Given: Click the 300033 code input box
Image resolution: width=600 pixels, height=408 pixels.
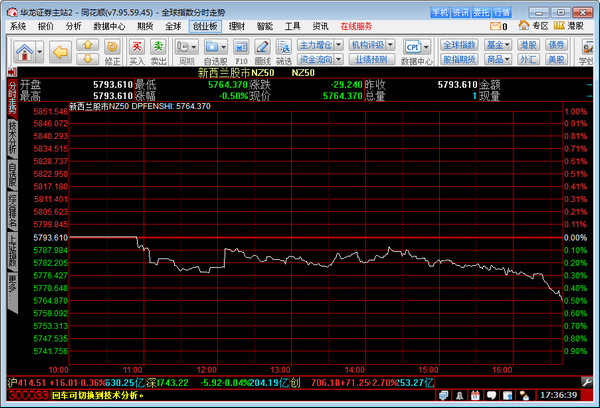Looking at the screenshot, I should point(28,395).
